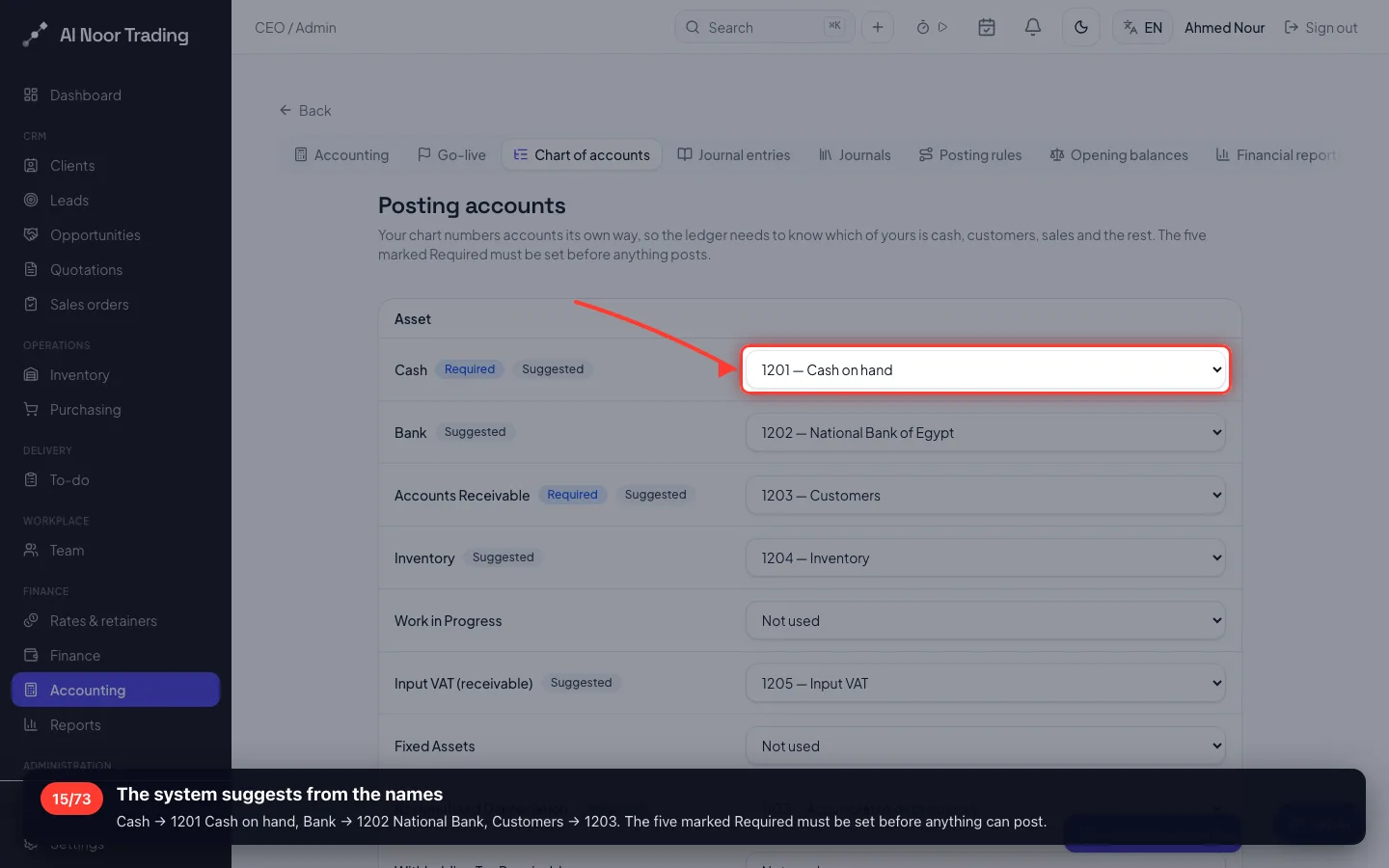Open the Accounting tab
The width and height of the screenshot is (1389, 868).
click(342, 155)
